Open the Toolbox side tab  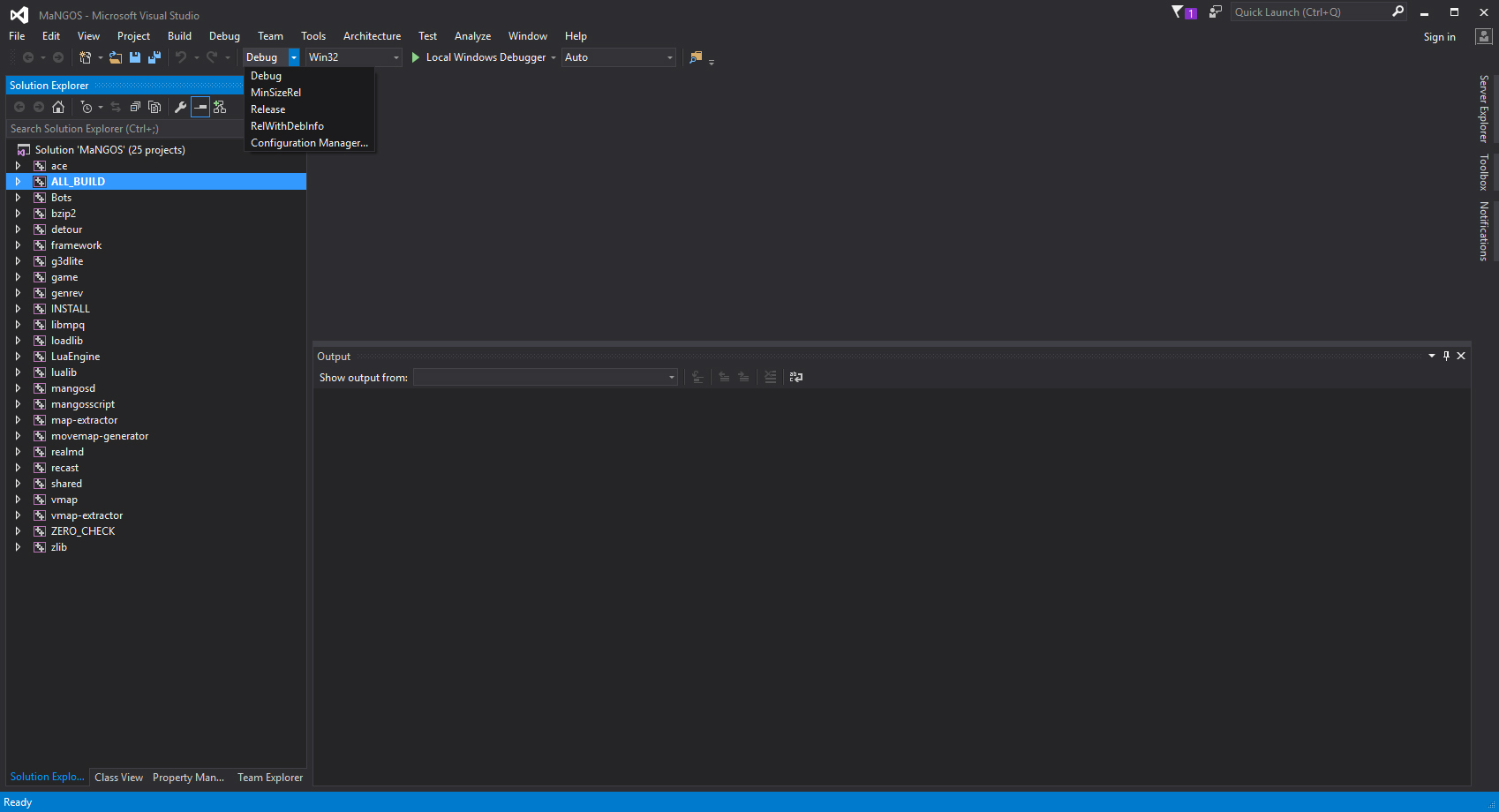pos(1484,172)
